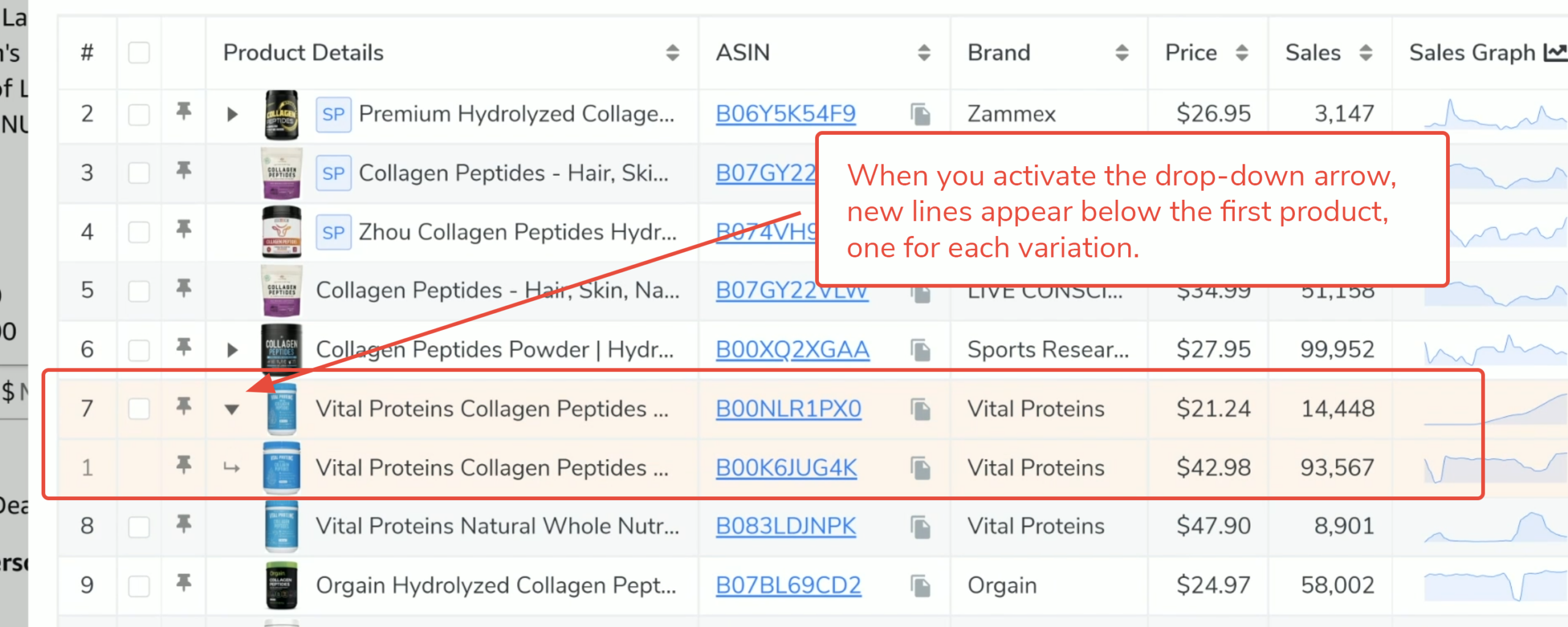
Task: Expand variations for Premium Hydrolyzed Collagen
Action: 232,114
